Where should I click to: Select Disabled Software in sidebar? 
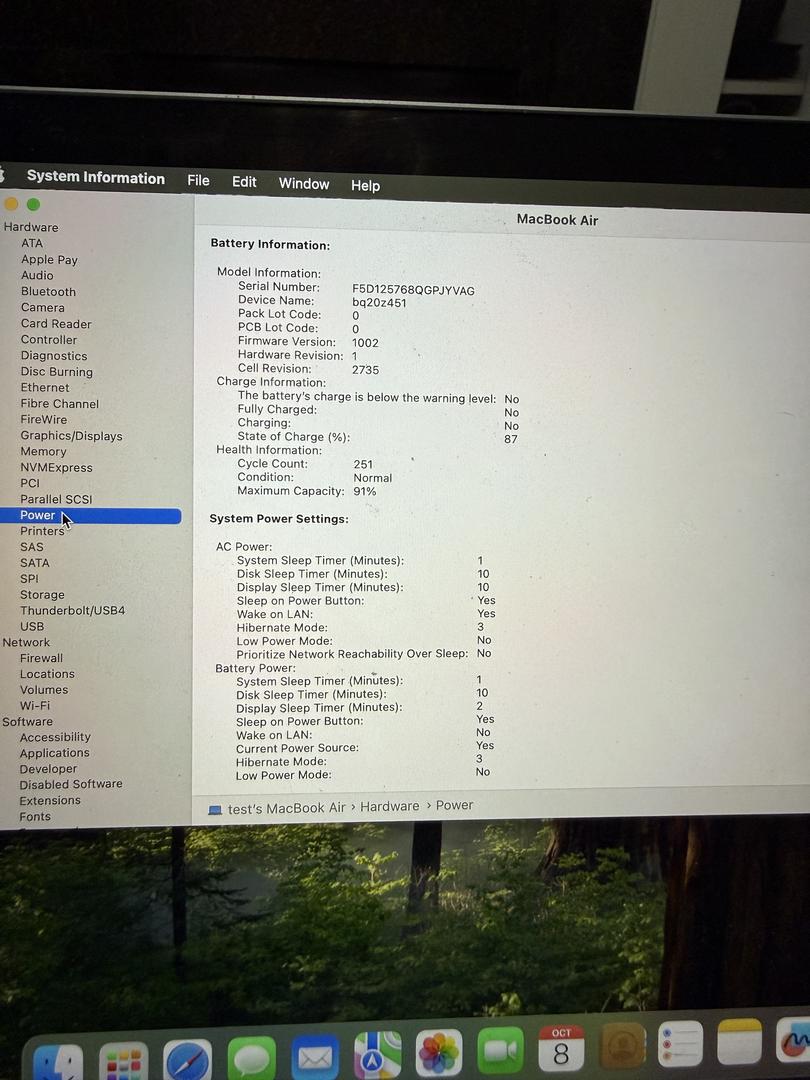tap(71, 785)
